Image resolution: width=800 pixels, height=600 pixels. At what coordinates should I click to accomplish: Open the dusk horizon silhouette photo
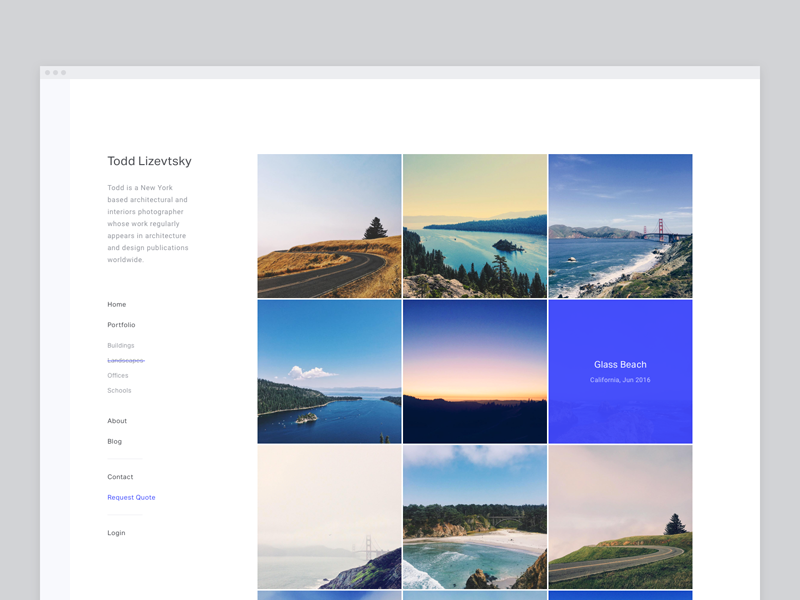coord(475,371)
